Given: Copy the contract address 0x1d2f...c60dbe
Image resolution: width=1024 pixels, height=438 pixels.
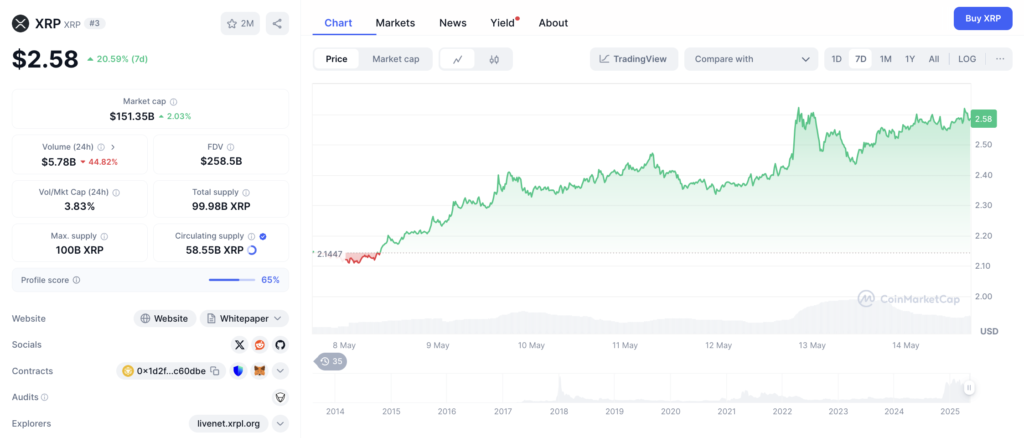Looking at the screenshot, I should click(214, 371).
